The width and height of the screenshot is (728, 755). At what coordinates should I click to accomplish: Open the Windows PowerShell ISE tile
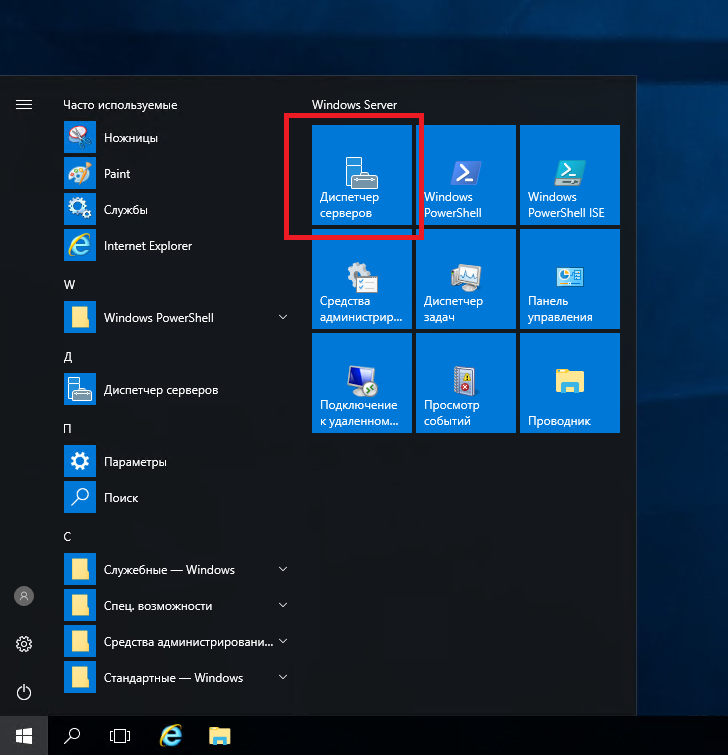coord(569,175)
